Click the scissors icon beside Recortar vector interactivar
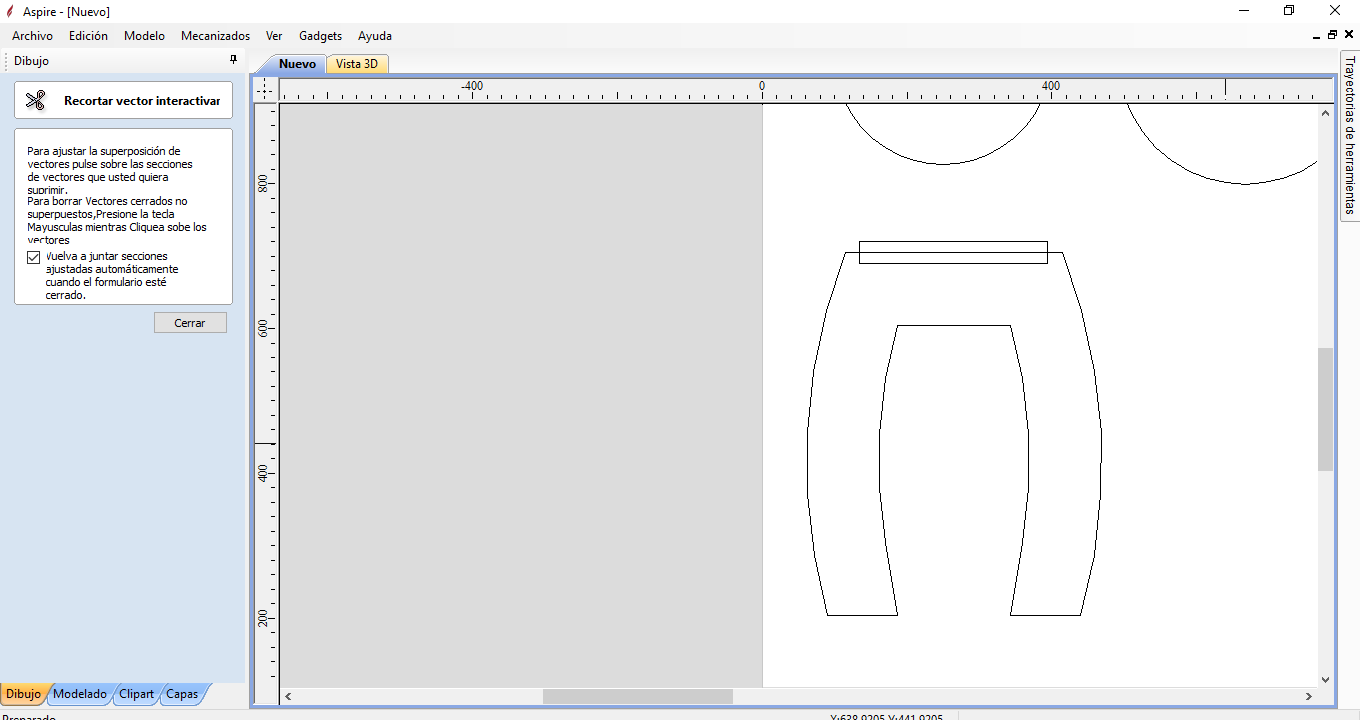The height and width of the screenshot is (720, 1360). coord(36,100)
